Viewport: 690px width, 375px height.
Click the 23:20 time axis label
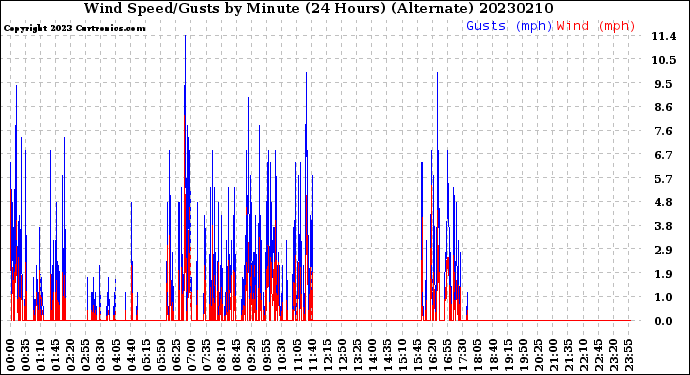[613, 355]
